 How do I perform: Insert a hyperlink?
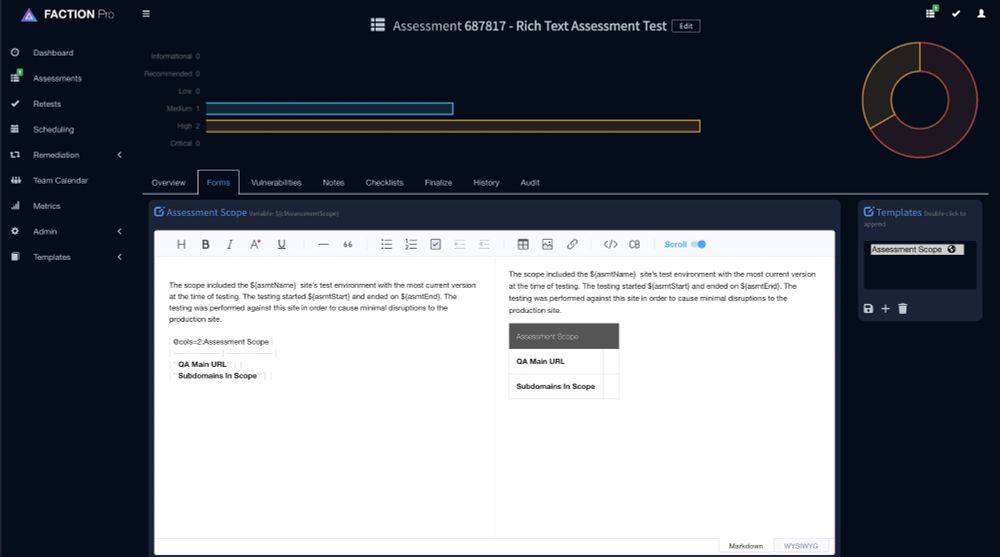pos(572,244)
